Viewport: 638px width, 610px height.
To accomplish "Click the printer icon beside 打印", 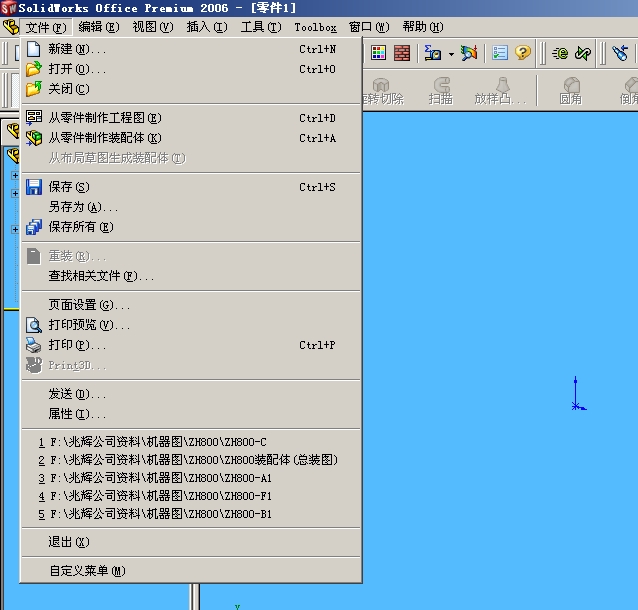I will pos(33,345).
